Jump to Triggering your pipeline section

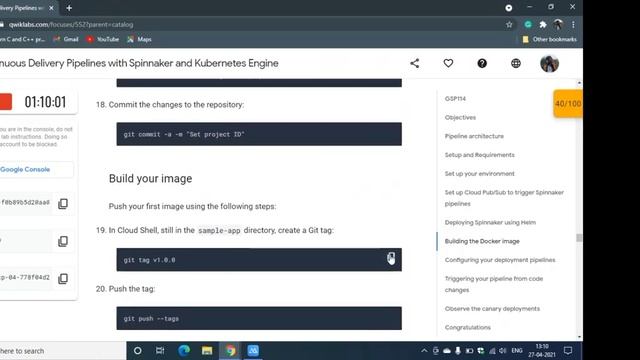[494, 284]
